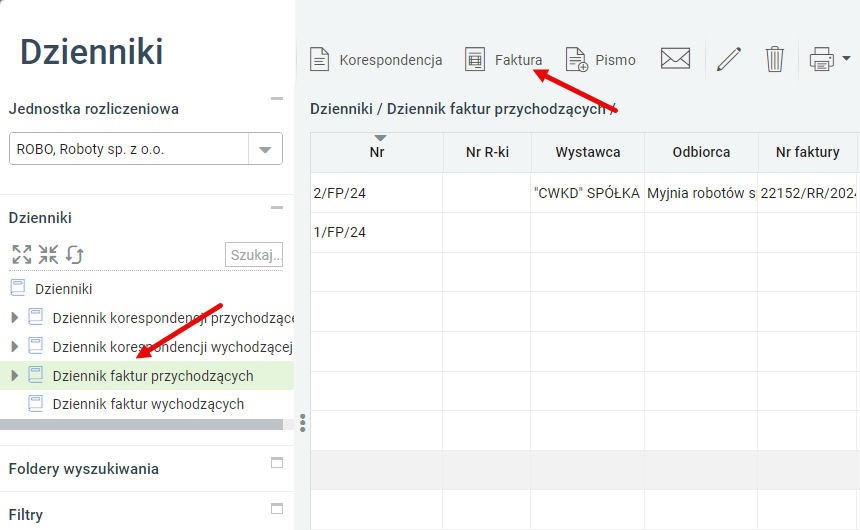Image resolution: width=860 pixels, height=530 pixels.
Task: Click the Myjnia robotów cell
Action: [x=701, y=193]
